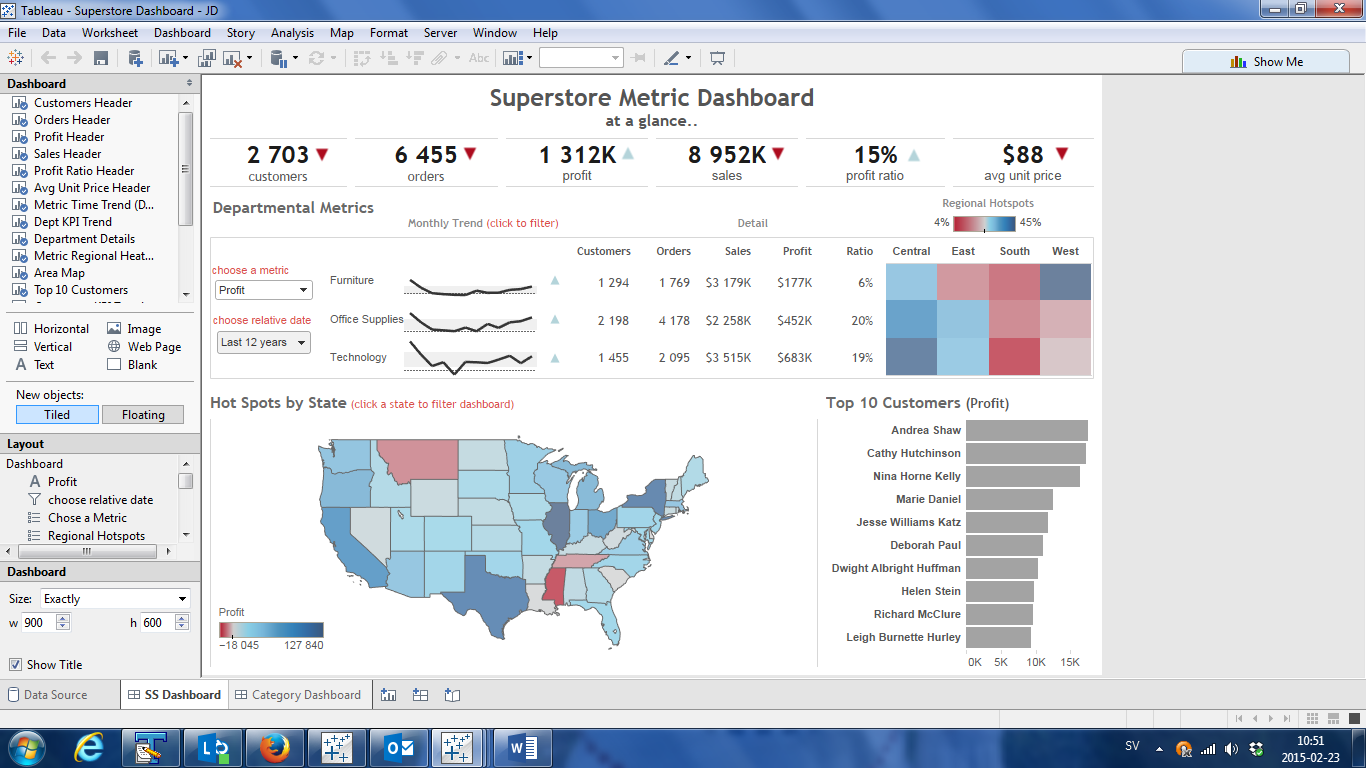Select Area Map sheet in the list
The height and width of the screenshot is (768, 1366).
tap(59, 273)
